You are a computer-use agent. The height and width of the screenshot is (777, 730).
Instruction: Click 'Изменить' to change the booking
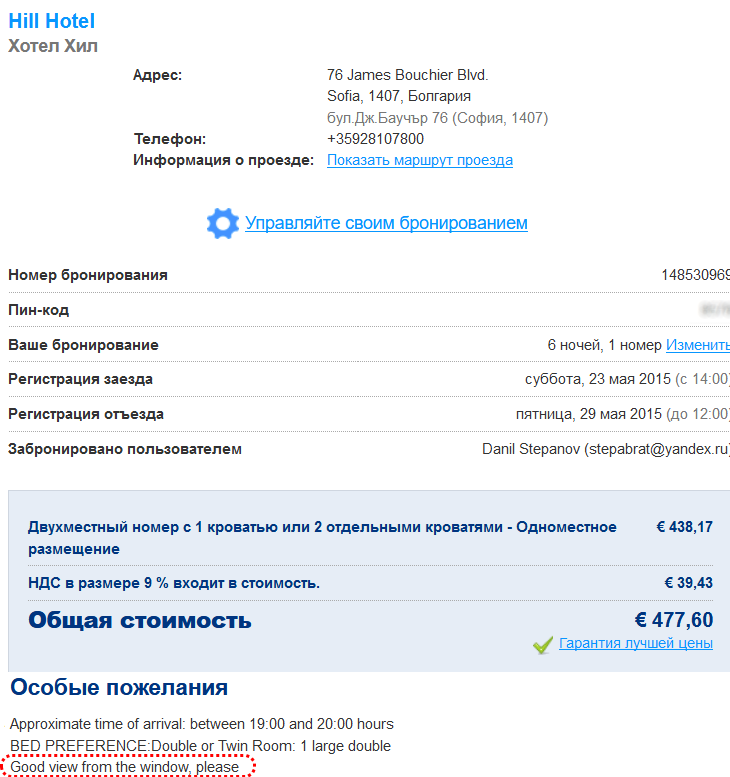click(698, 345)
